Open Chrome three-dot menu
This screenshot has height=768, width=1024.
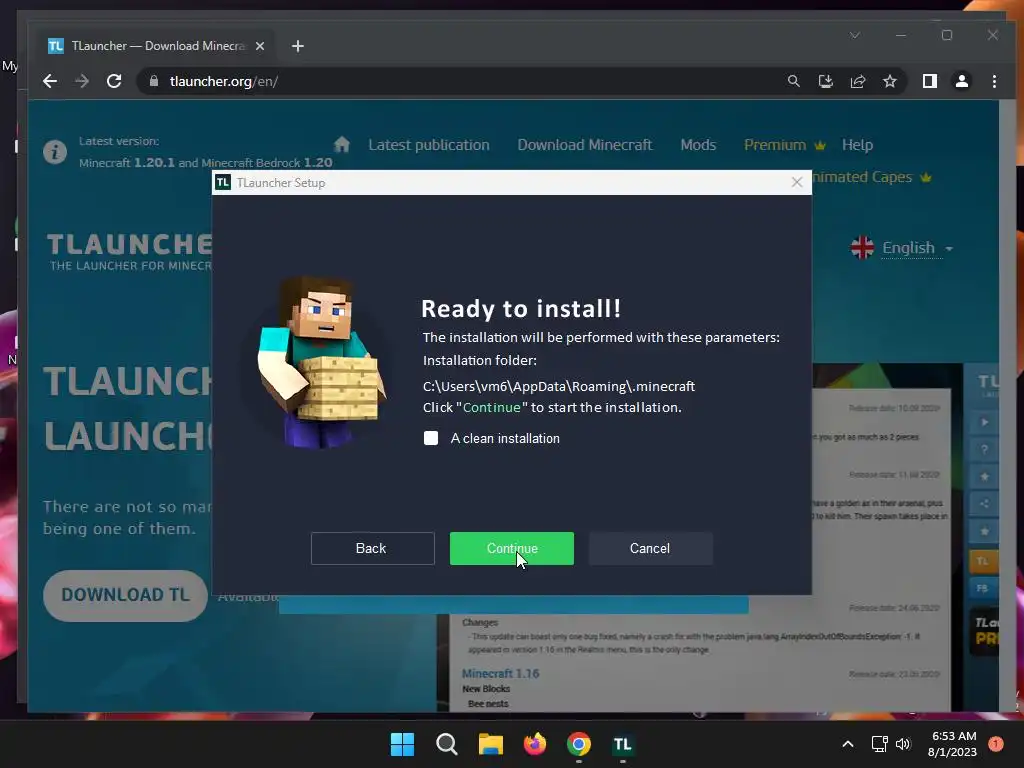(994, 81)
